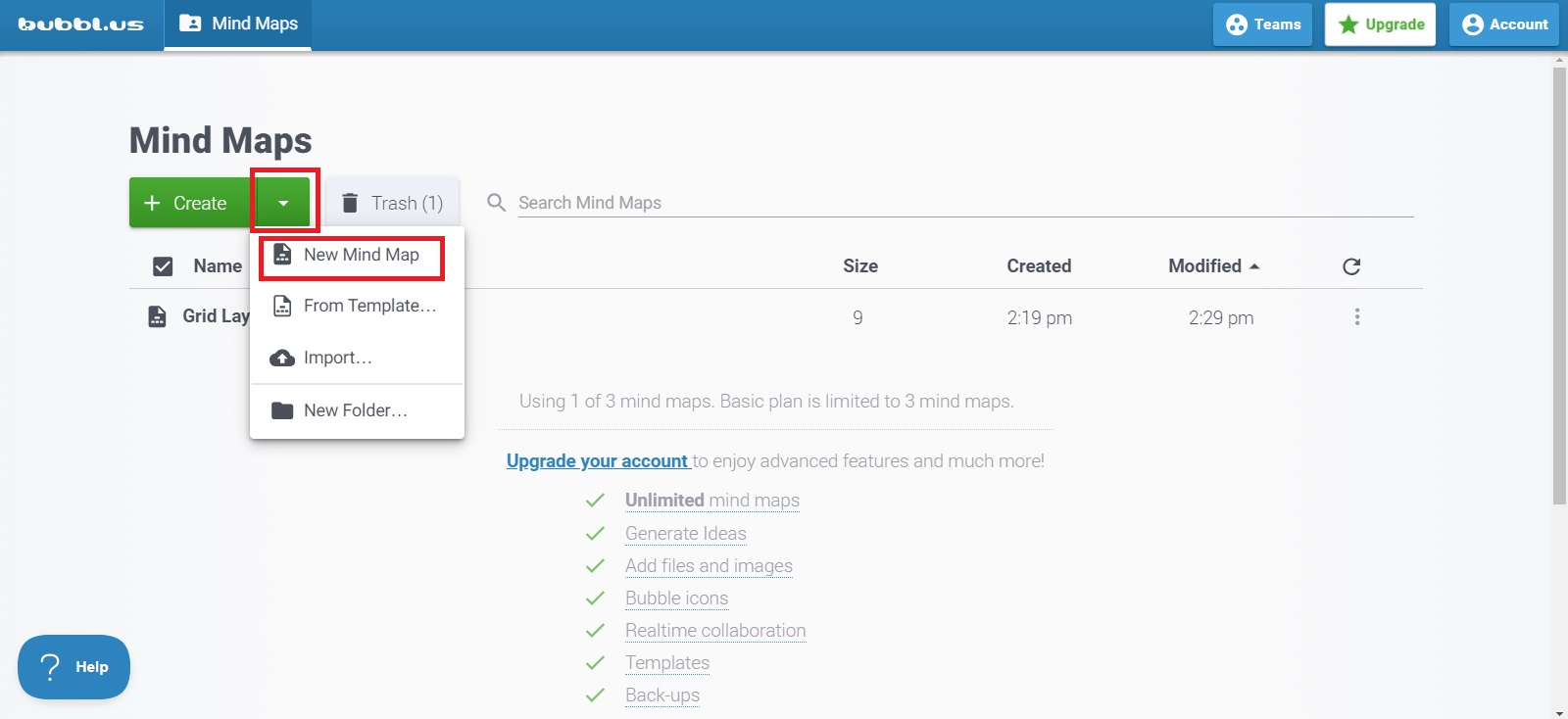
Task: Click the scrollbar down arrow
Action: tap(1559, 712)
